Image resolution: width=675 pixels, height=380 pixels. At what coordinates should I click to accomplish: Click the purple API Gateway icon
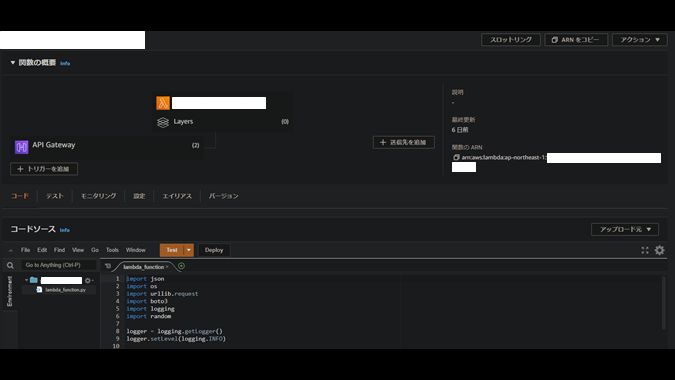(21, 147)
